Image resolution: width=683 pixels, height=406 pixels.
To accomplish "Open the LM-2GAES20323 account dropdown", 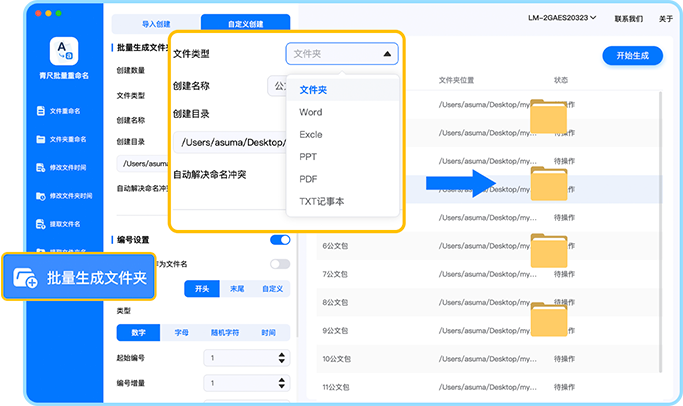I will coord(561,18).
